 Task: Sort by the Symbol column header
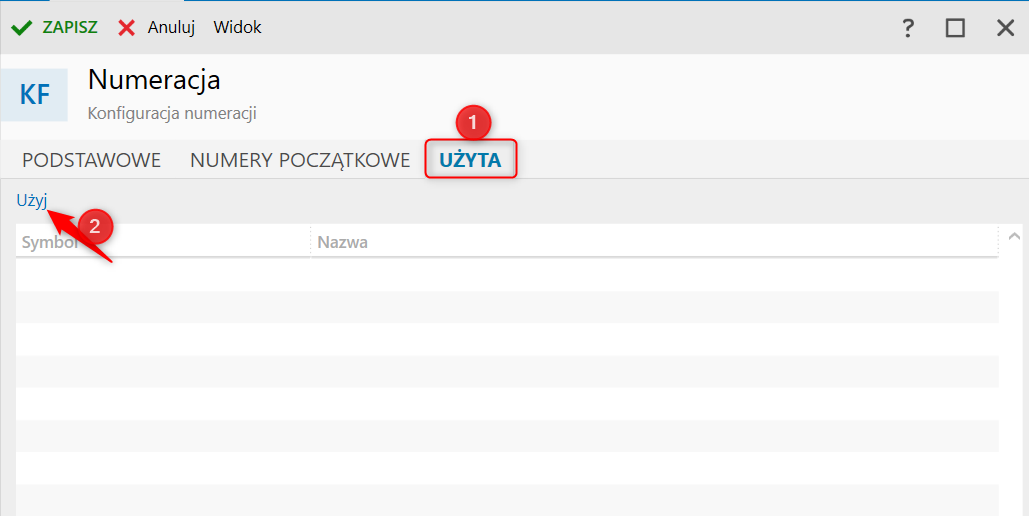pos(163,242)
